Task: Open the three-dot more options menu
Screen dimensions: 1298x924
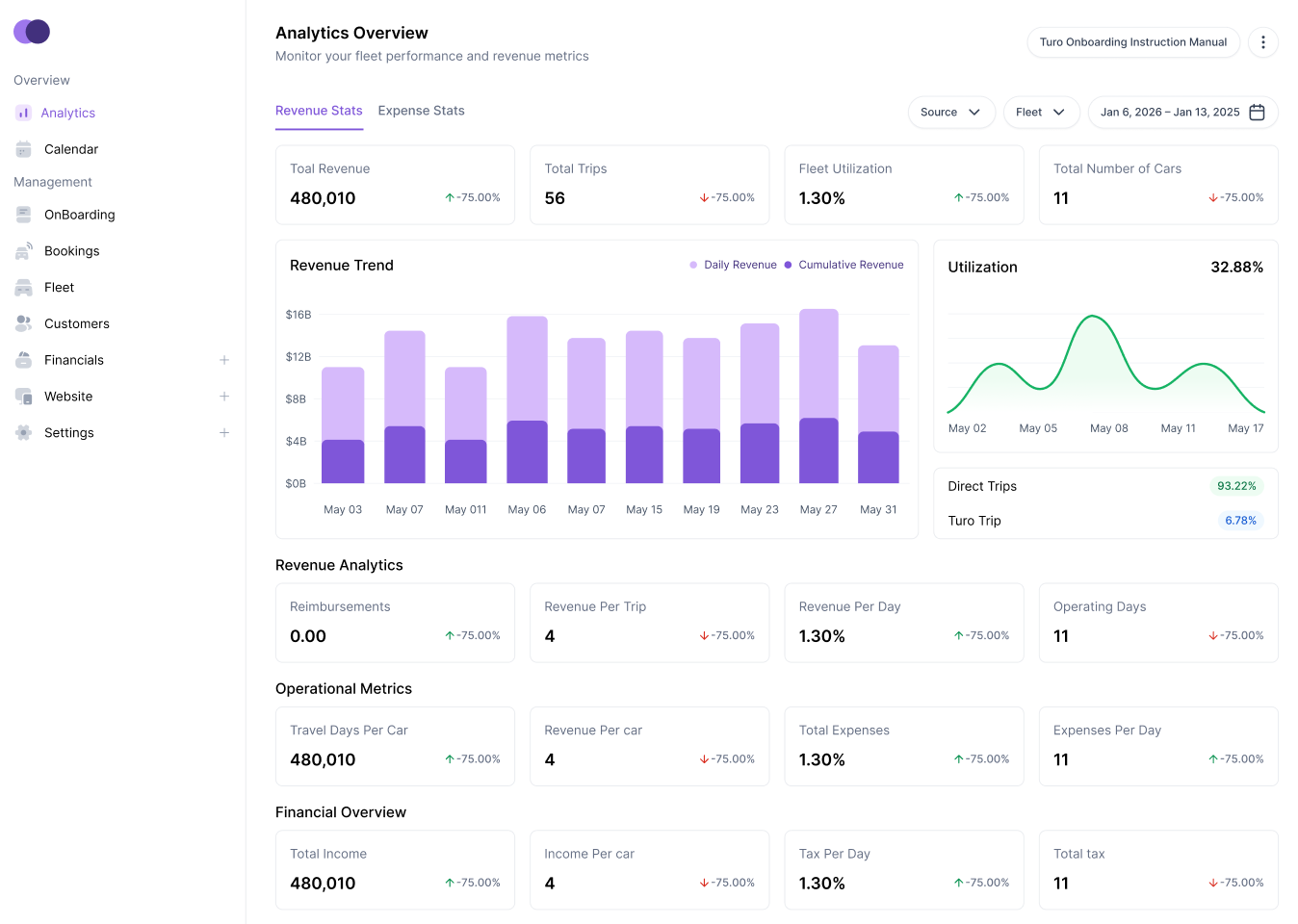Action: [1263, 42]
